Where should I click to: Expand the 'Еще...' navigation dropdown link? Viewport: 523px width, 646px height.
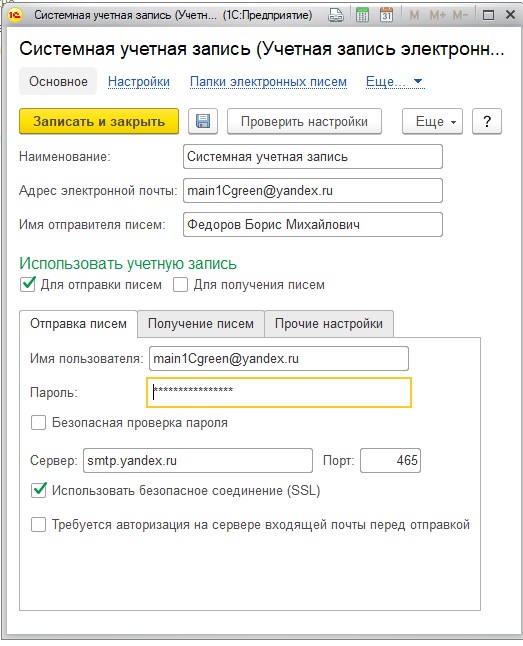pos(394,82)
